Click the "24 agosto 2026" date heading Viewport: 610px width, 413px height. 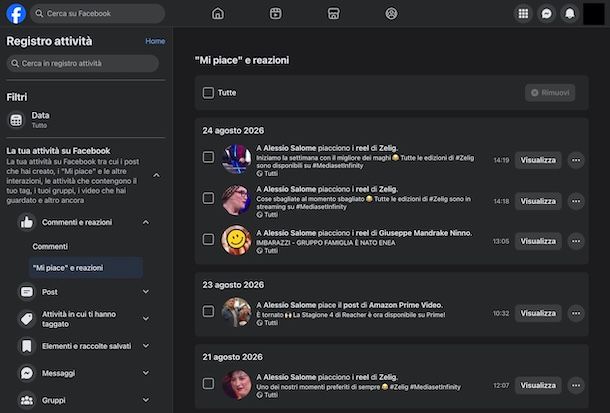click(x=233, y=131)
